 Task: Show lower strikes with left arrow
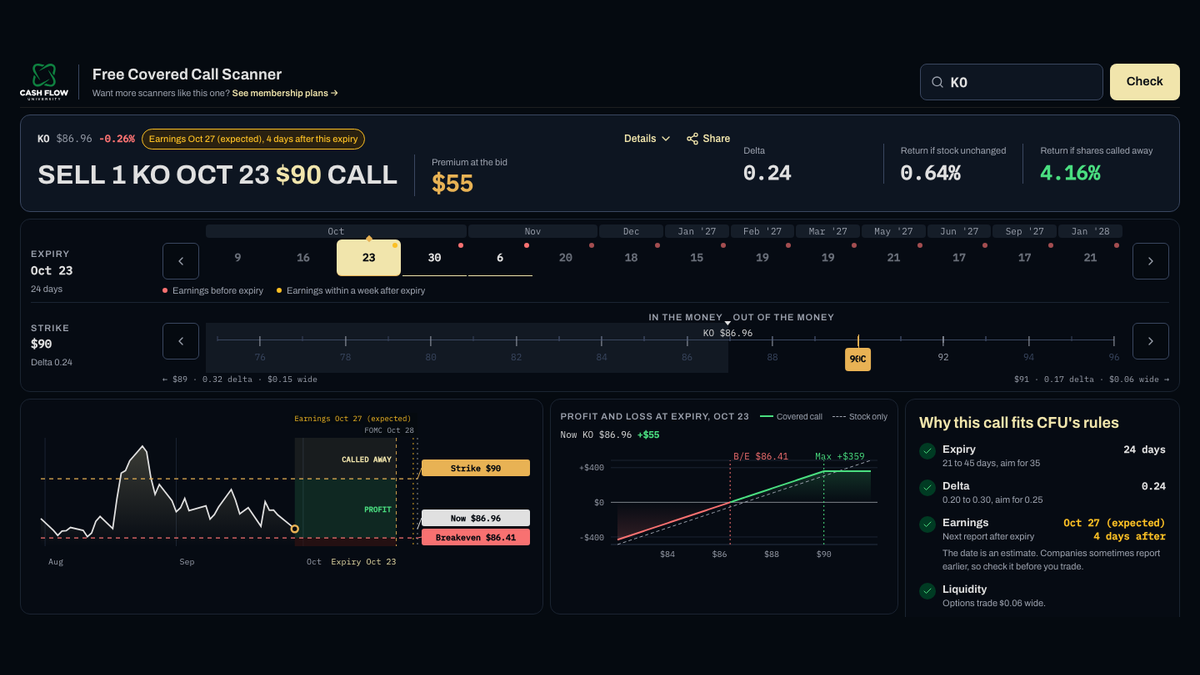click(181, 341)
